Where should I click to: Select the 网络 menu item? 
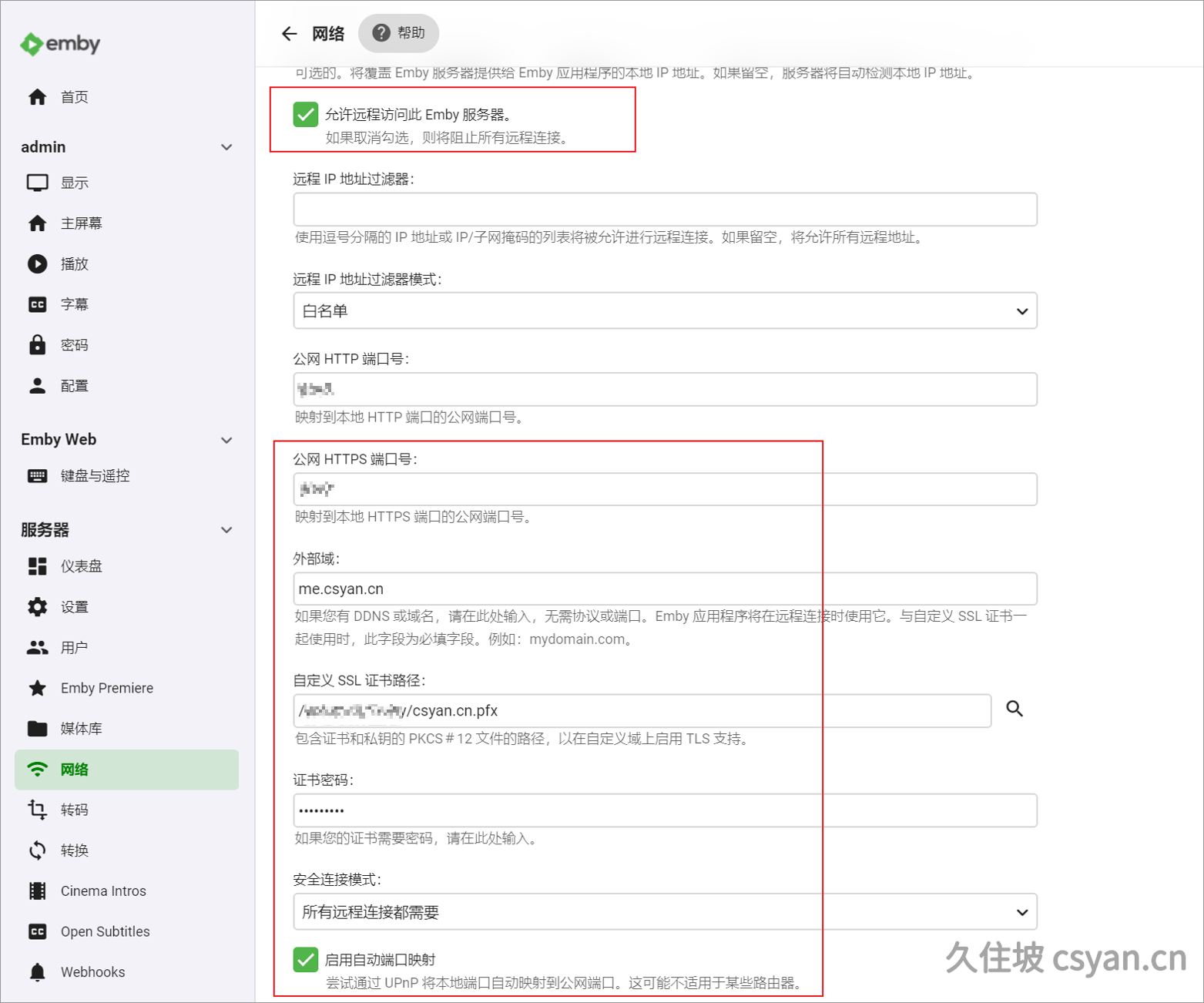127,770
